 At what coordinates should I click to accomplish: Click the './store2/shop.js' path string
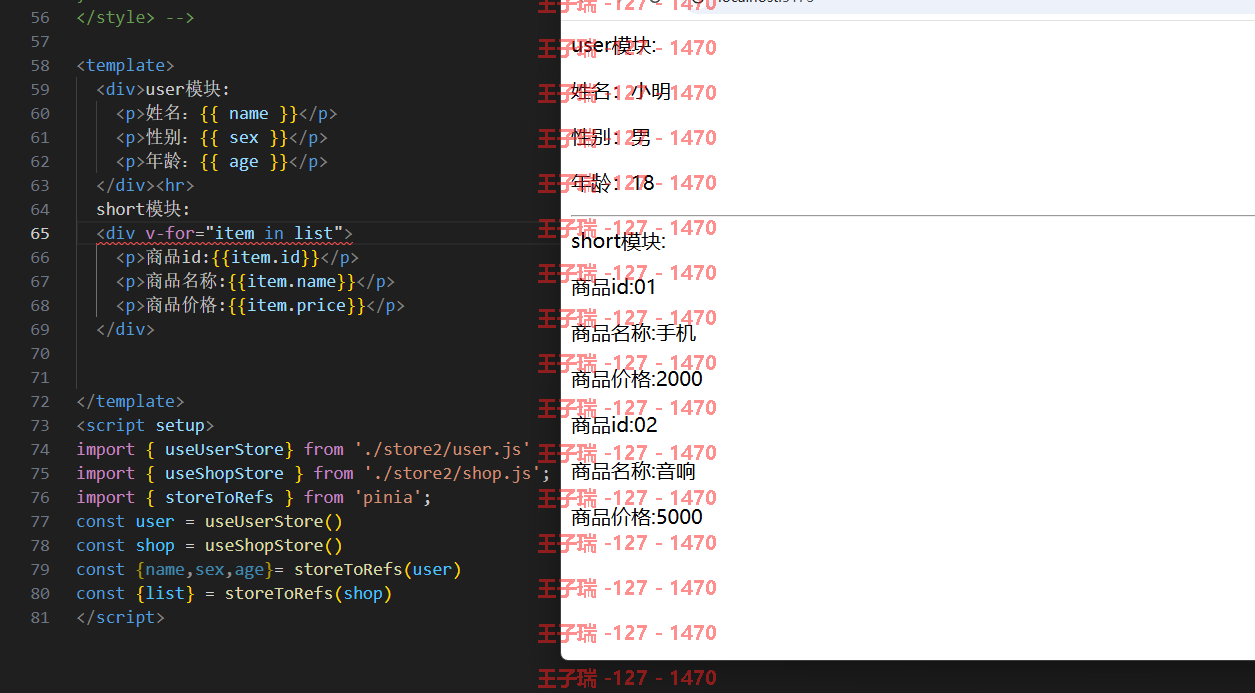(x=452, y=473)
